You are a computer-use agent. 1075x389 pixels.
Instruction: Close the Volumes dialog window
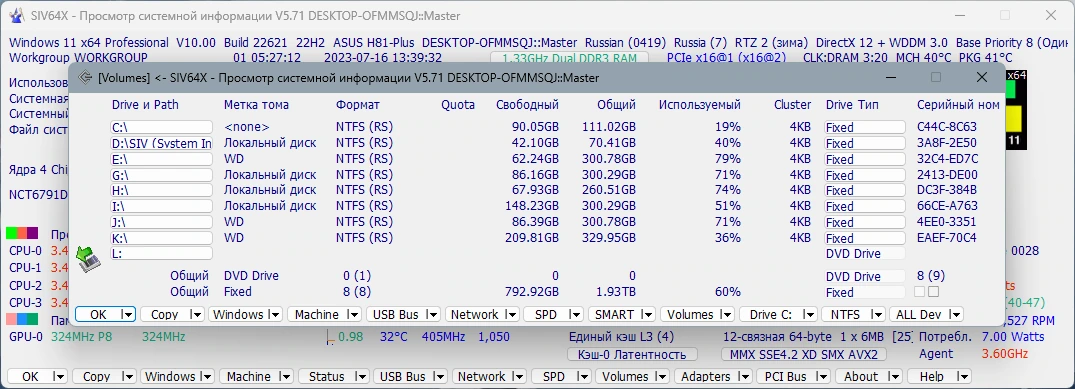click(982, 77)
